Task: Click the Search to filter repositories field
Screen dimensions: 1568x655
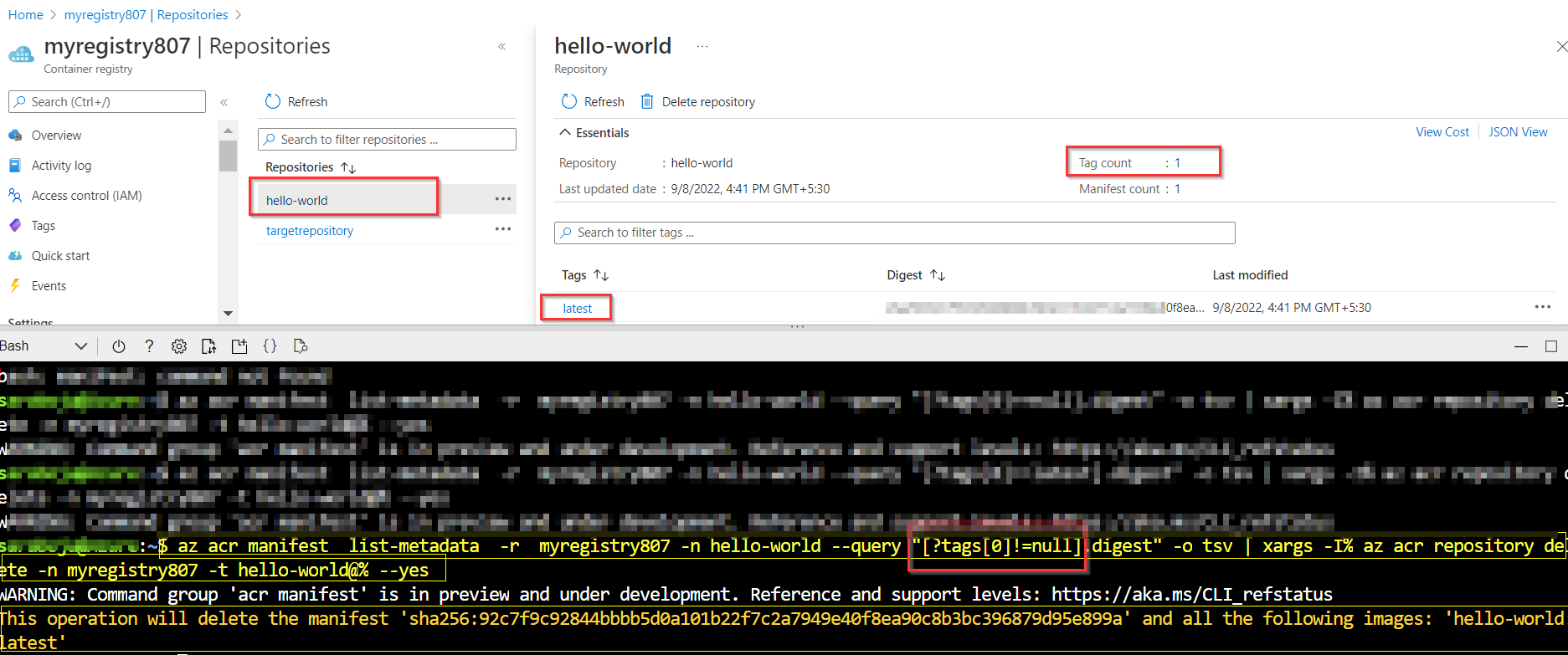Action: click(387, 139)
